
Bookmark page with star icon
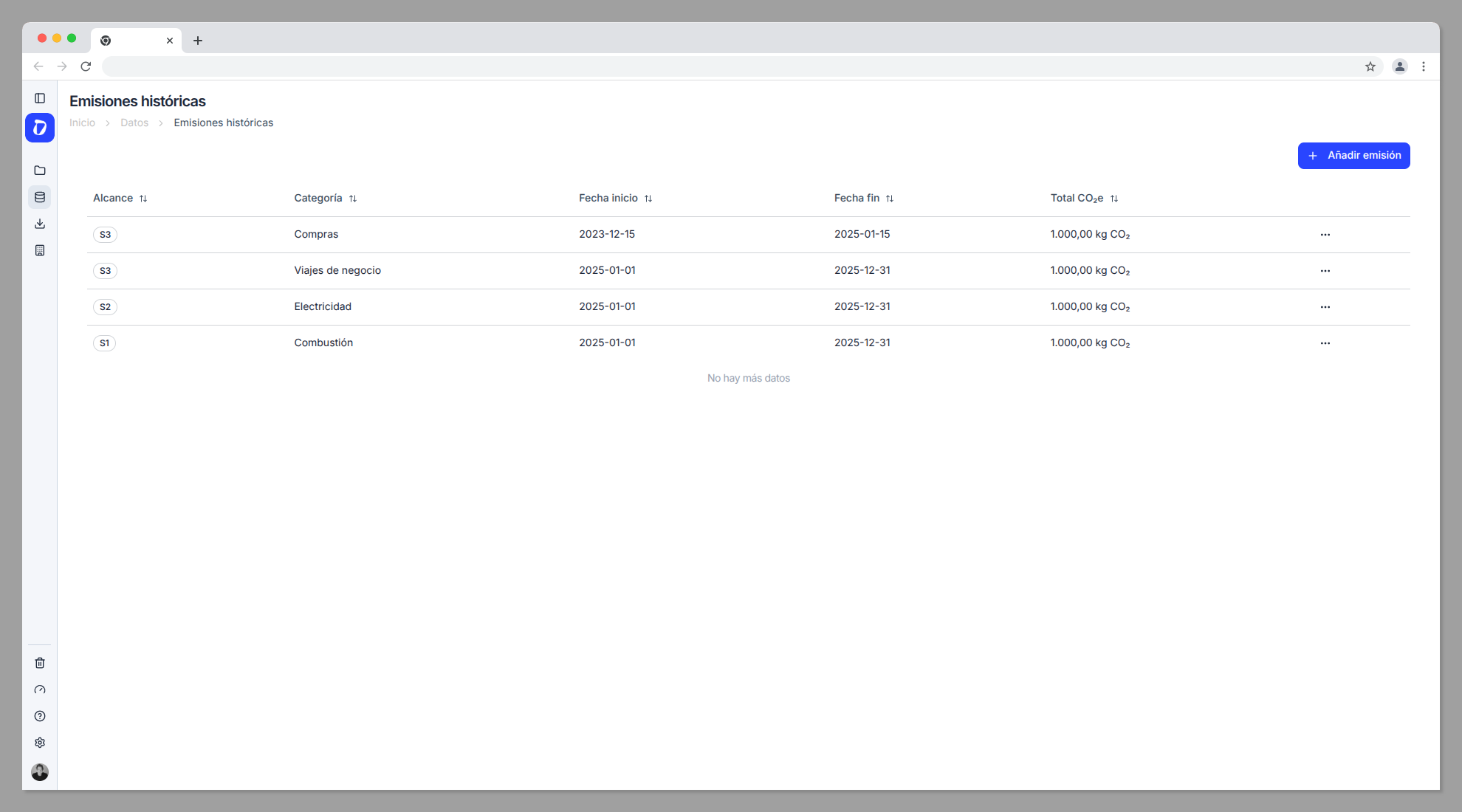coord(1370,66)
